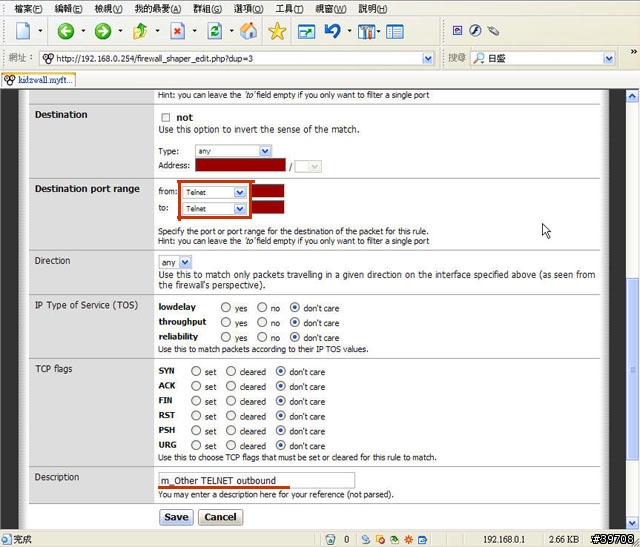Viewport: 640px width, 547px height.
Task: Click the site icon in the address bar
Action: coord(48,58)
